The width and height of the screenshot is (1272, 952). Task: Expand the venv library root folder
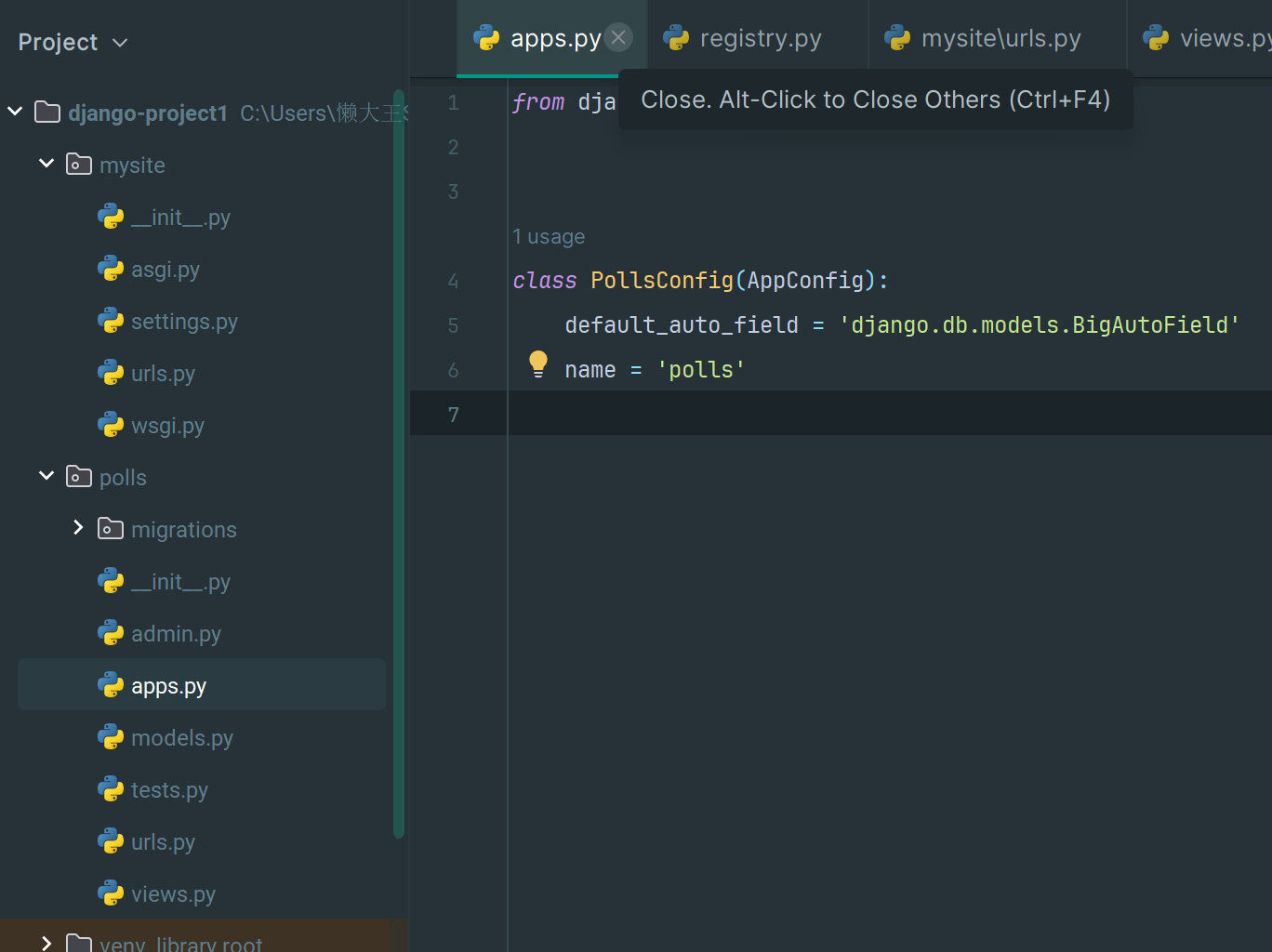[x=46, y=943]
